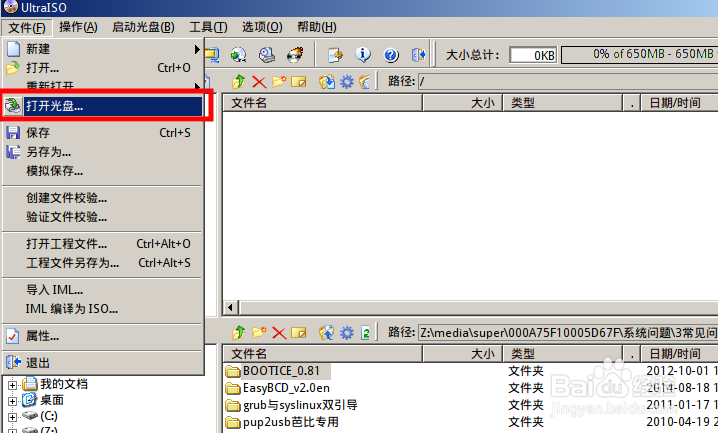This screenshot has height=433, width=718.
Task: Choose 打开... menu entry
Action: tap(103, 68)
